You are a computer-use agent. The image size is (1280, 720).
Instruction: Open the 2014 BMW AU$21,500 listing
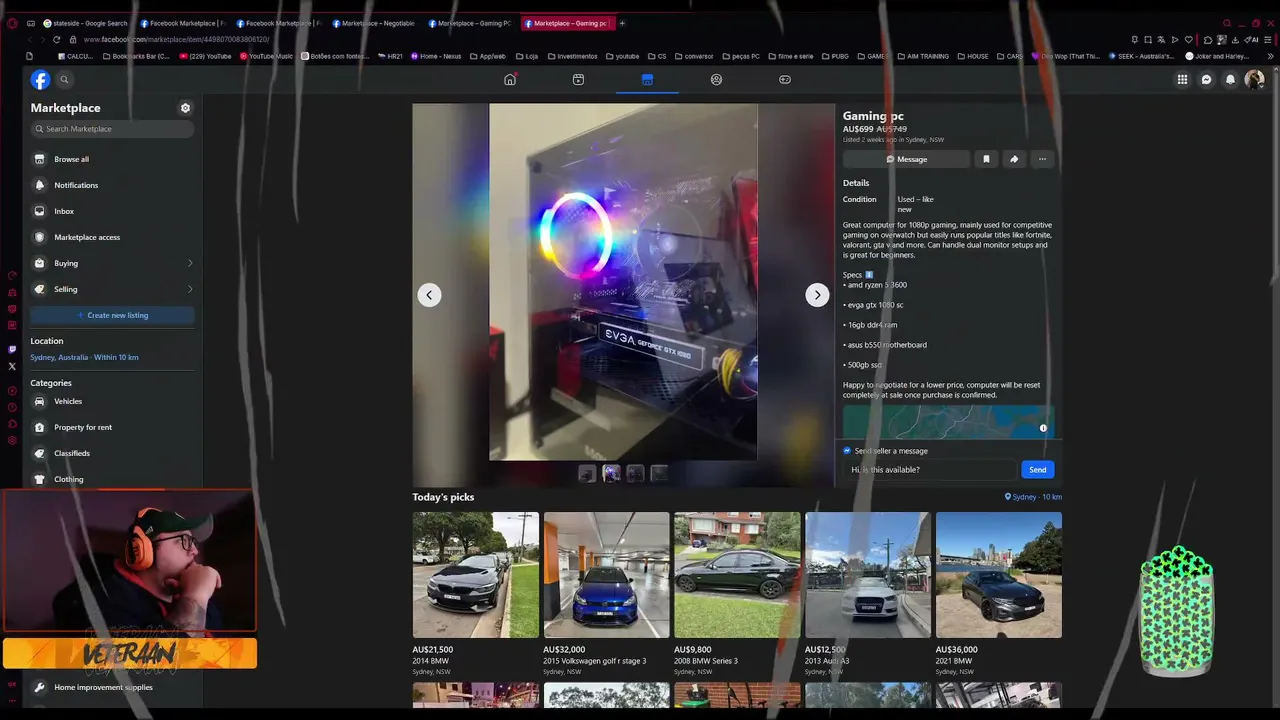[476, 594]
